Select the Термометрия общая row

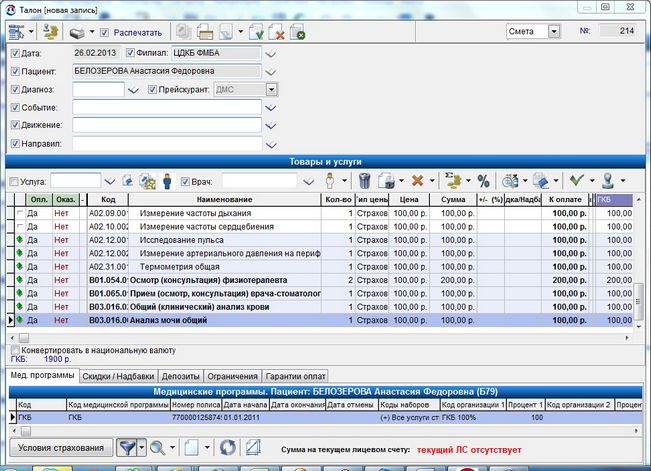click(x=320, y=267)
